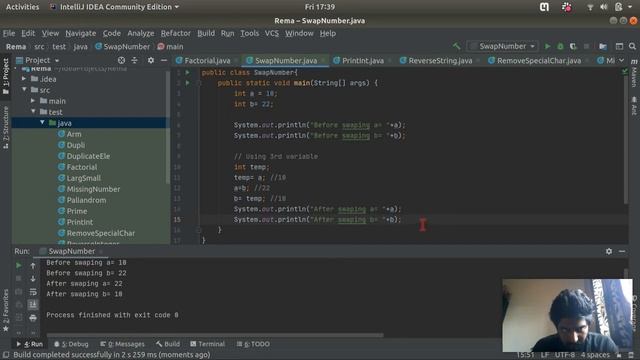The height and width of the screenshot is (360, 640).
Task: Open Terminal tool window button
Action: click(207, 344)
